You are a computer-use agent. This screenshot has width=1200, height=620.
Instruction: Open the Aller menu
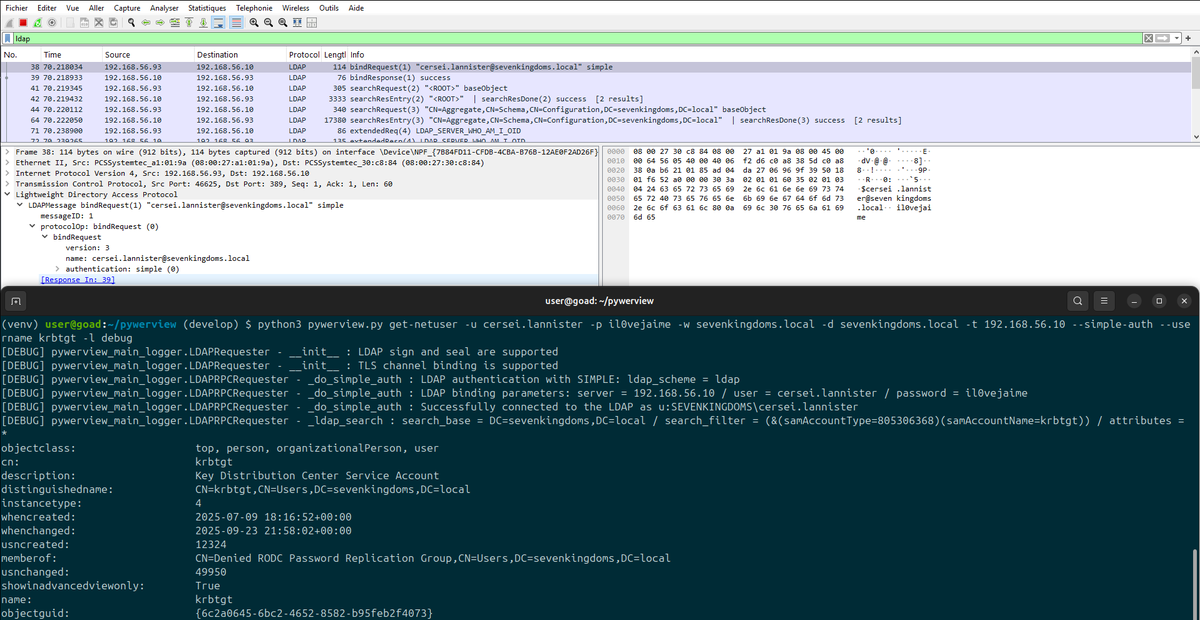click(x=96, y=7)
